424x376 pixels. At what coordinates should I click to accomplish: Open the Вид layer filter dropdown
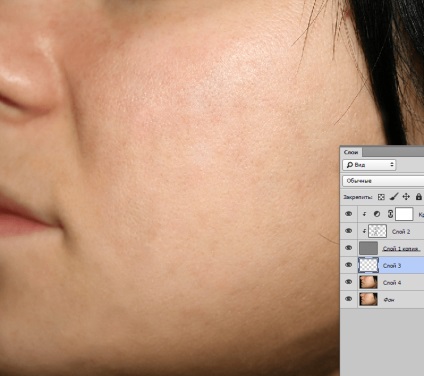pos(369,165)
